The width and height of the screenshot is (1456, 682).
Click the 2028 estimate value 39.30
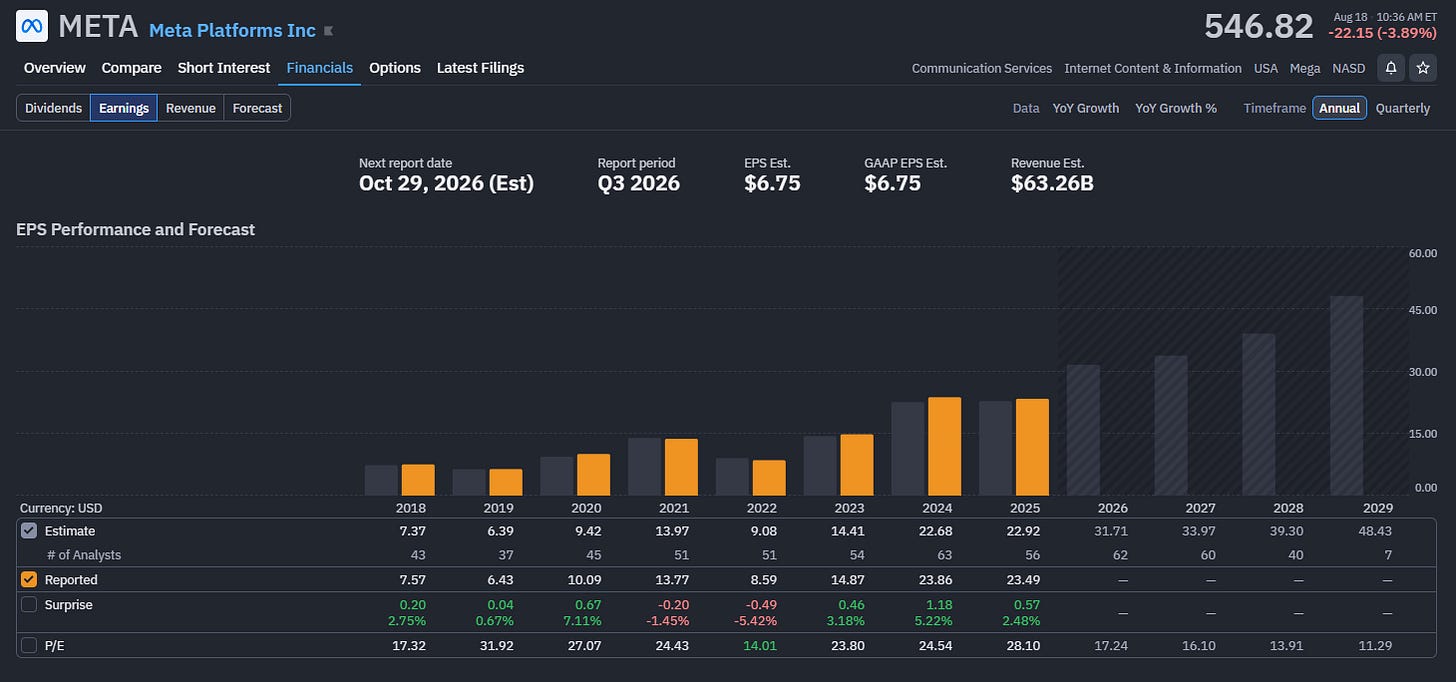pyautogui.click(x=1286, y=531)
